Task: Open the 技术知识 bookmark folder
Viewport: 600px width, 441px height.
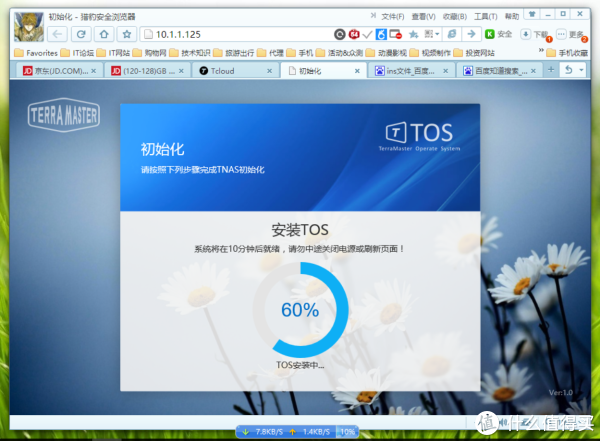Action: tap(190, 53)
